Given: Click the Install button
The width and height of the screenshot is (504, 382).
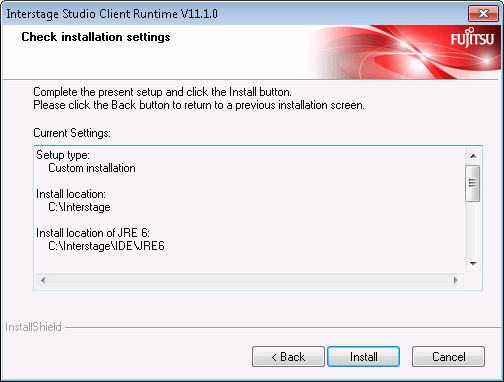Looking at the screenshot, I should 363,357.
